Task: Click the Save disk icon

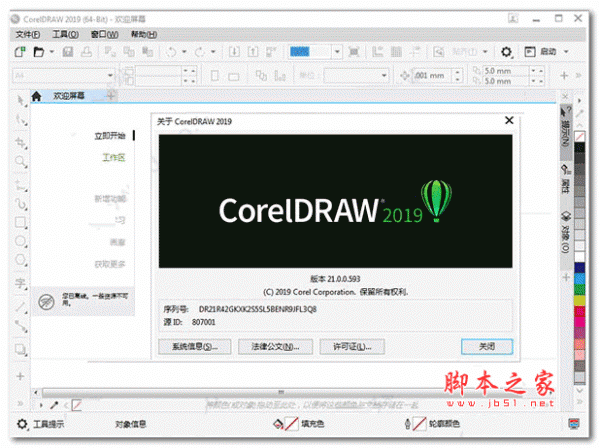Action: (68, 52)
